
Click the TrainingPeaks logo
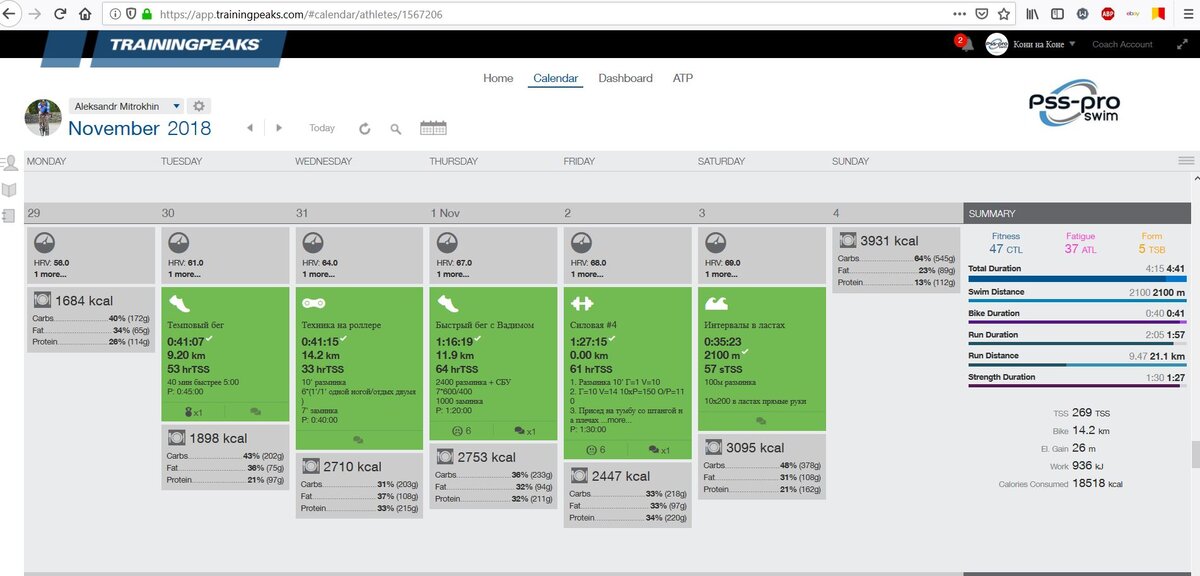coord(185,45)
